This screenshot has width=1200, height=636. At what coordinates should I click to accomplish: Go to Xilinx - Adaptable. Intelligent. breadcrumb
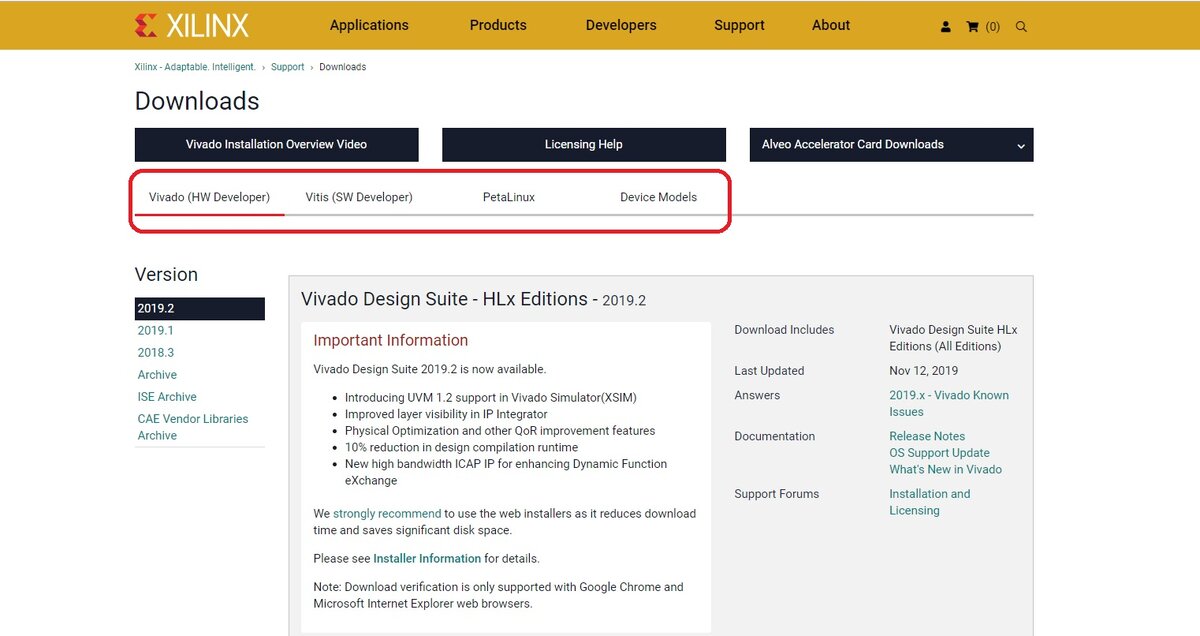point(195,67)
